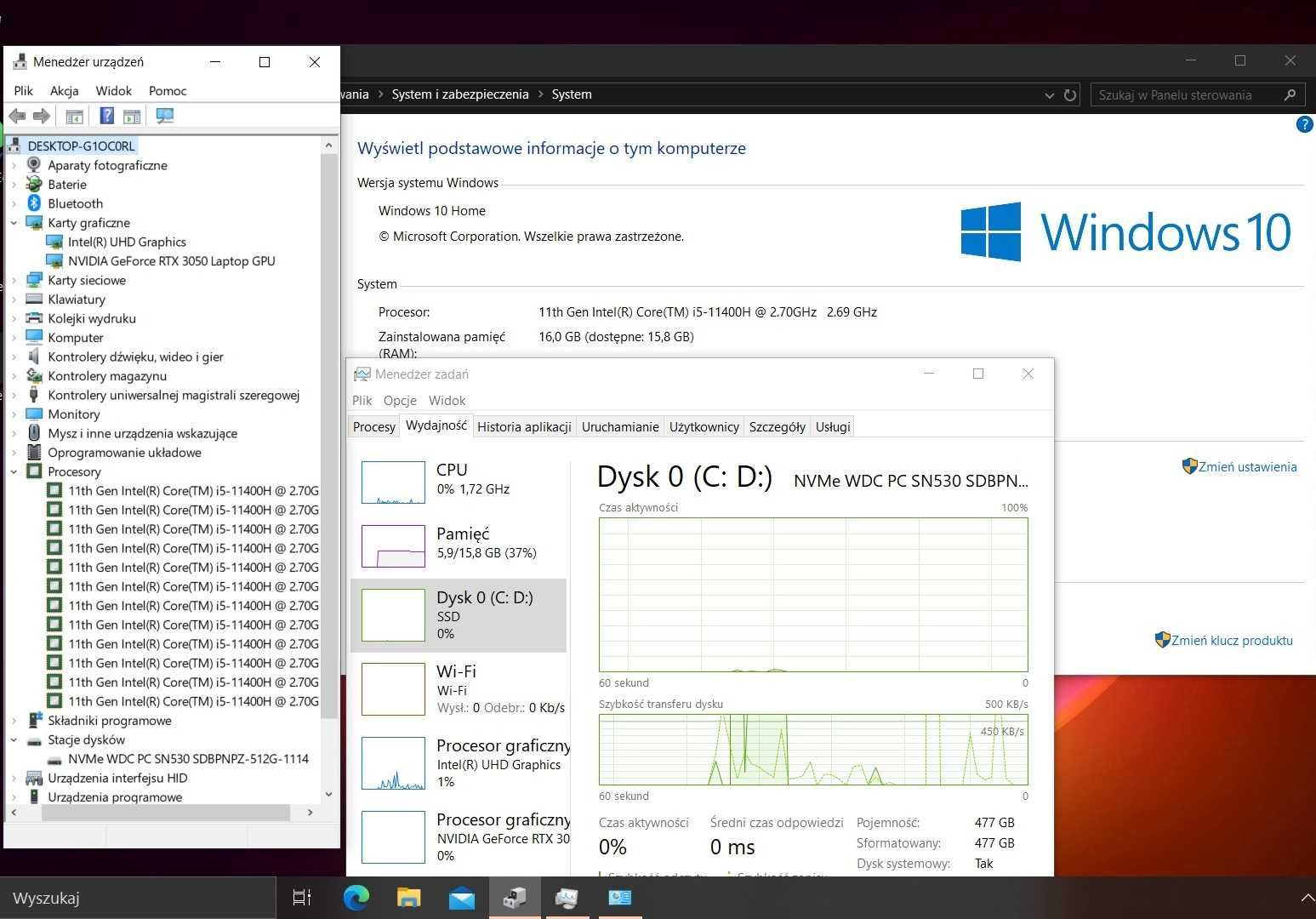Open the Akcja menu in Device Manager
1316x919 pixels.
pyautogui.click(x=64, y=91)
